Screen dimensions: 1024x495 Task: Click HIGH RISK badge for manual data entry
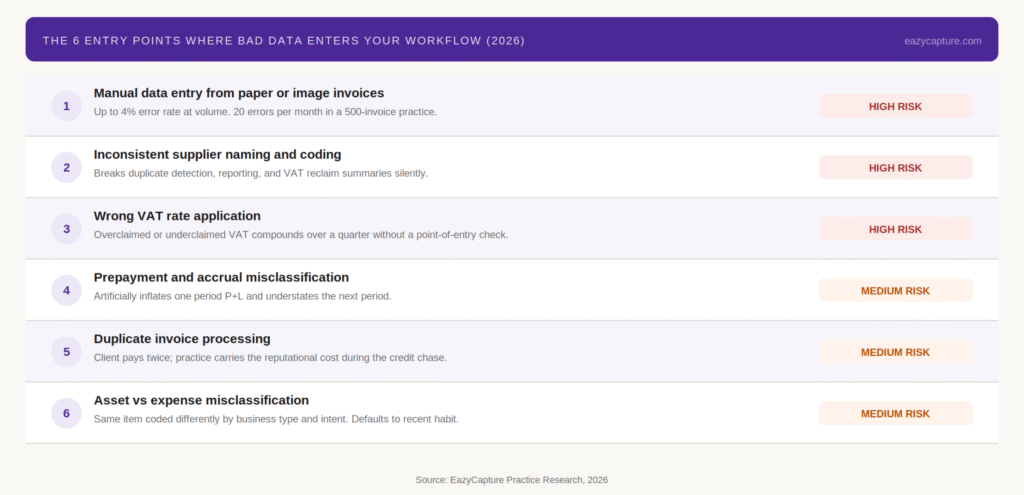click(x=895, y=106)
